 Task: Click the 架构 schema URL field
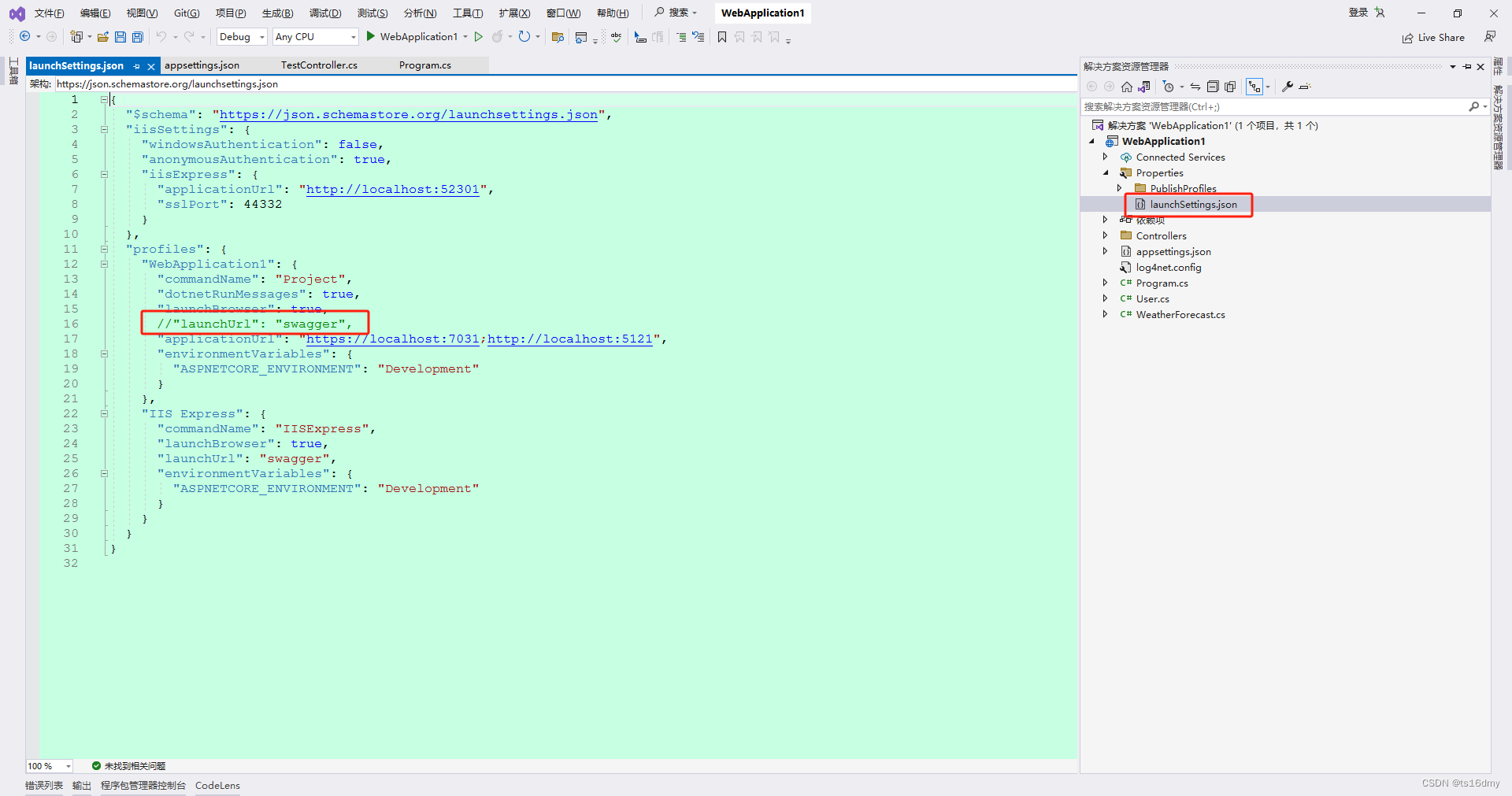click(565, 84)
